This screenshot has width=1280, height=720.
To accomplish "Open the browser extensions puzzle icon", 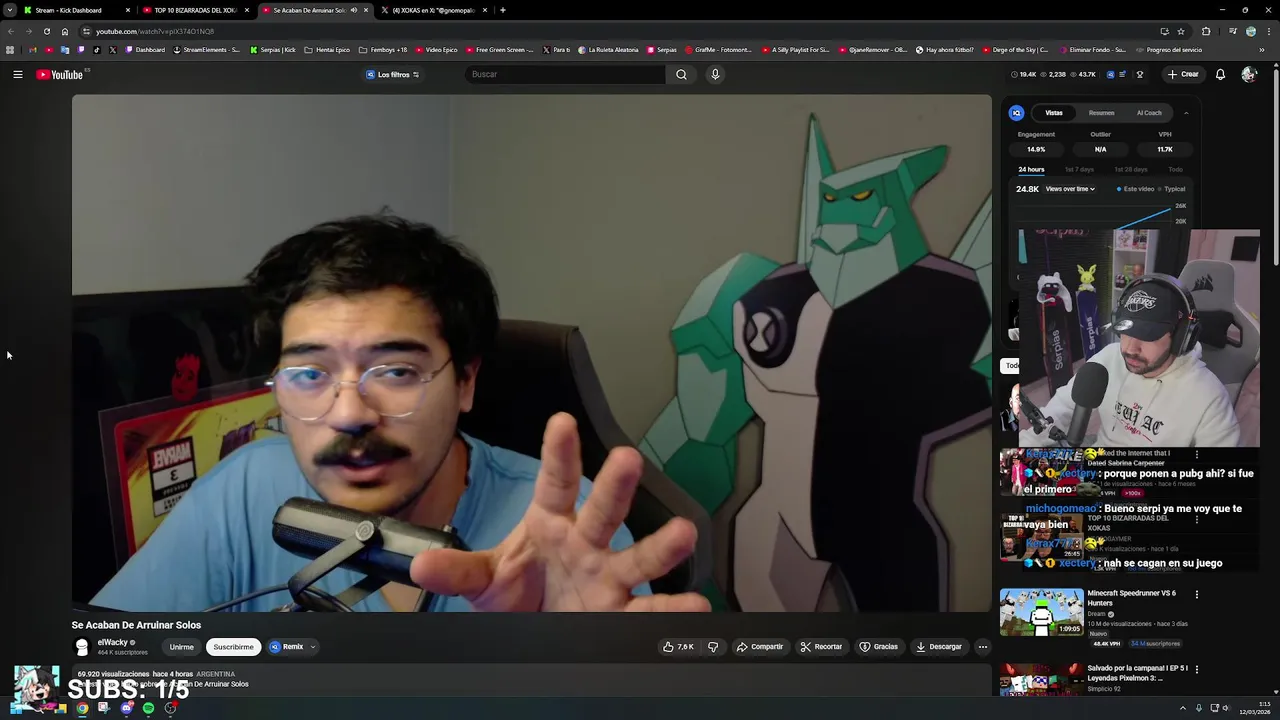I will click(1206, 31).
